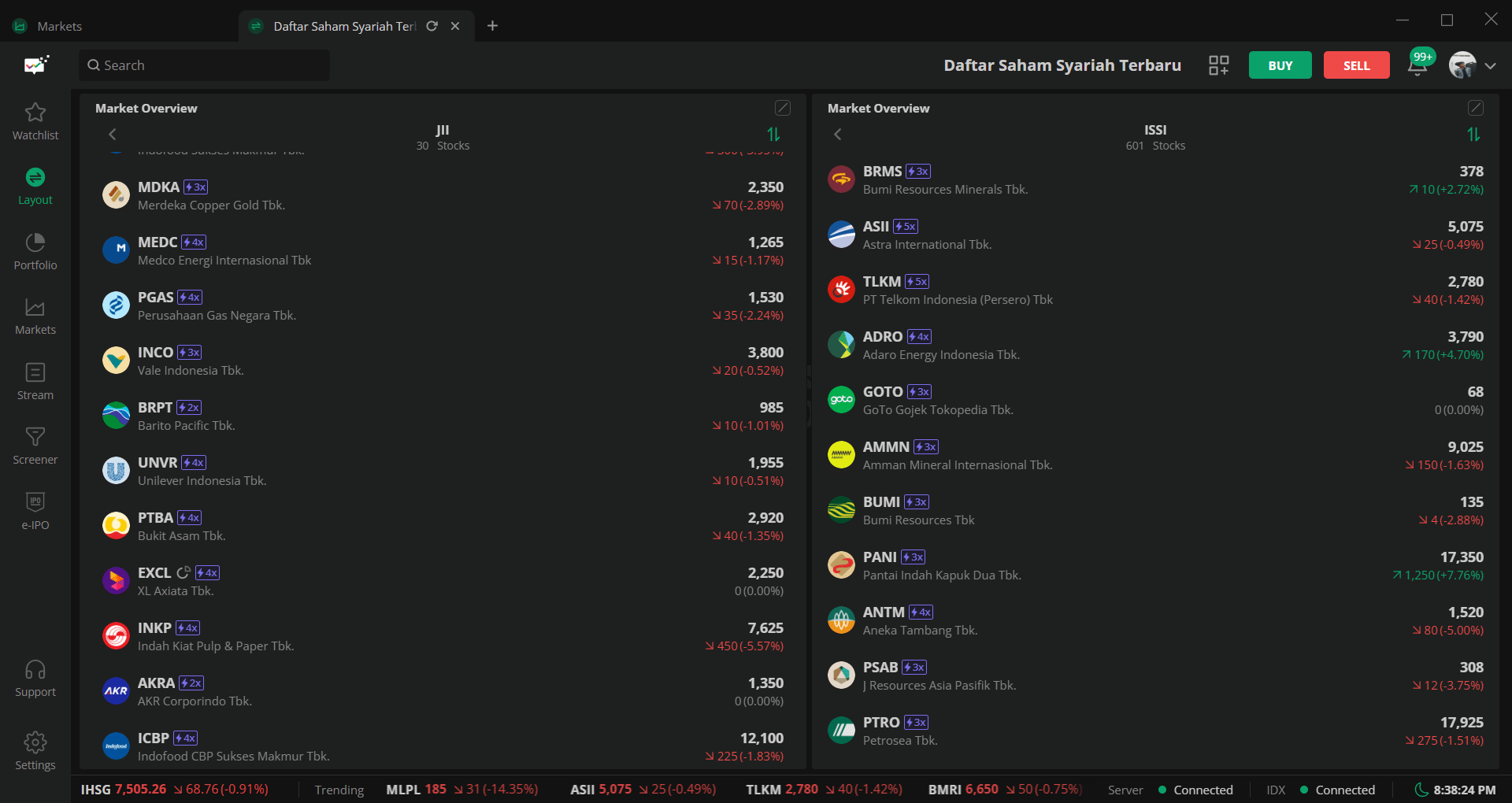Toggle edit mode on ISSI Market Overview
Screen dimensions: 1512x803
1475,108
